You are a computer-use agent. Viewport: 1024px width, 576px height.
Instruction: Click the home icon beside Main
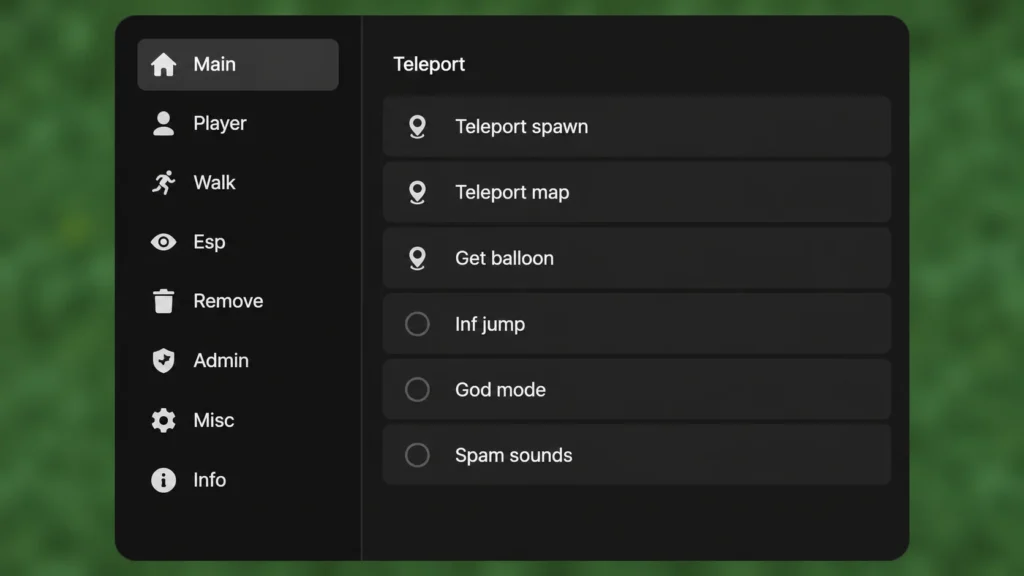[x=163, y=65]
